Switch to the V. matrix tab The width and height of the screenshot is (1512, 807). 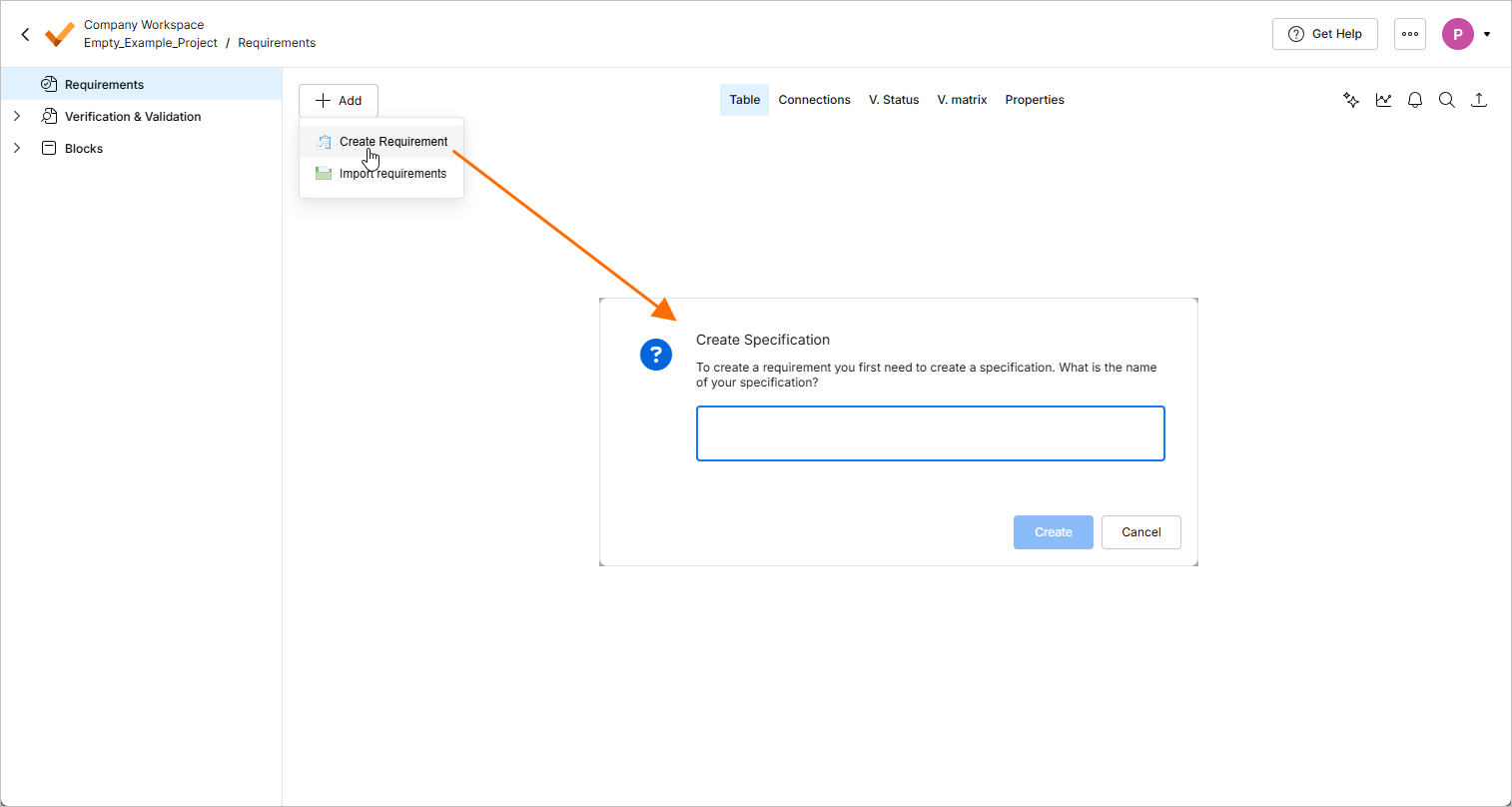[962, 100]
